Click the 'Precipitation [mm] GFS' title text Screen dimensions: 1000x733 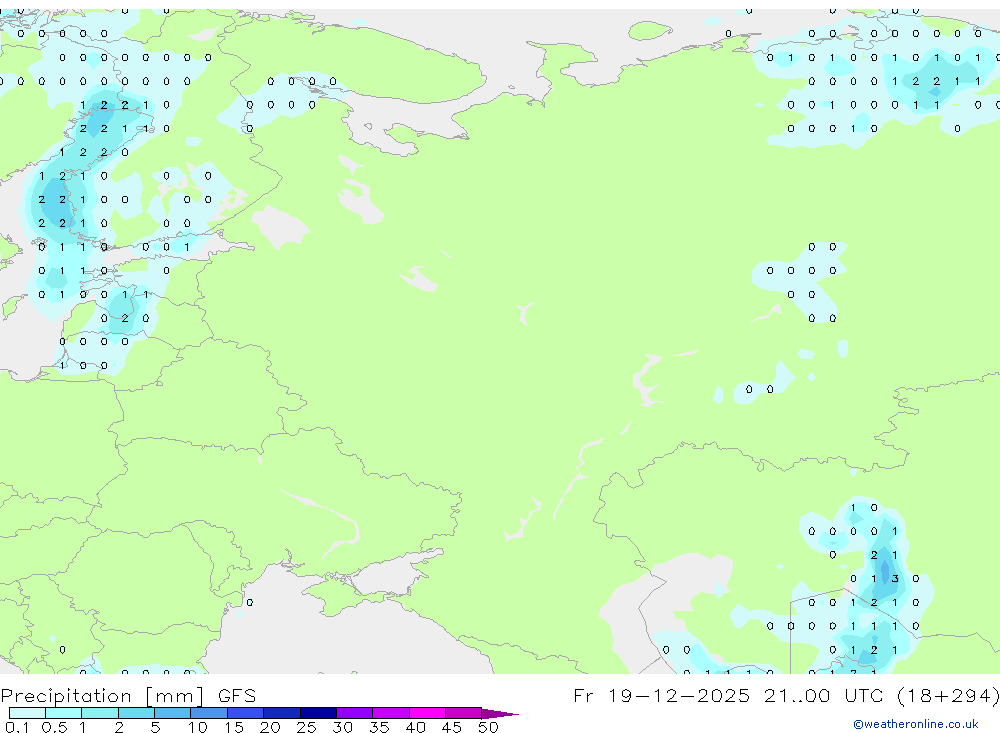[x=128, y=696]
